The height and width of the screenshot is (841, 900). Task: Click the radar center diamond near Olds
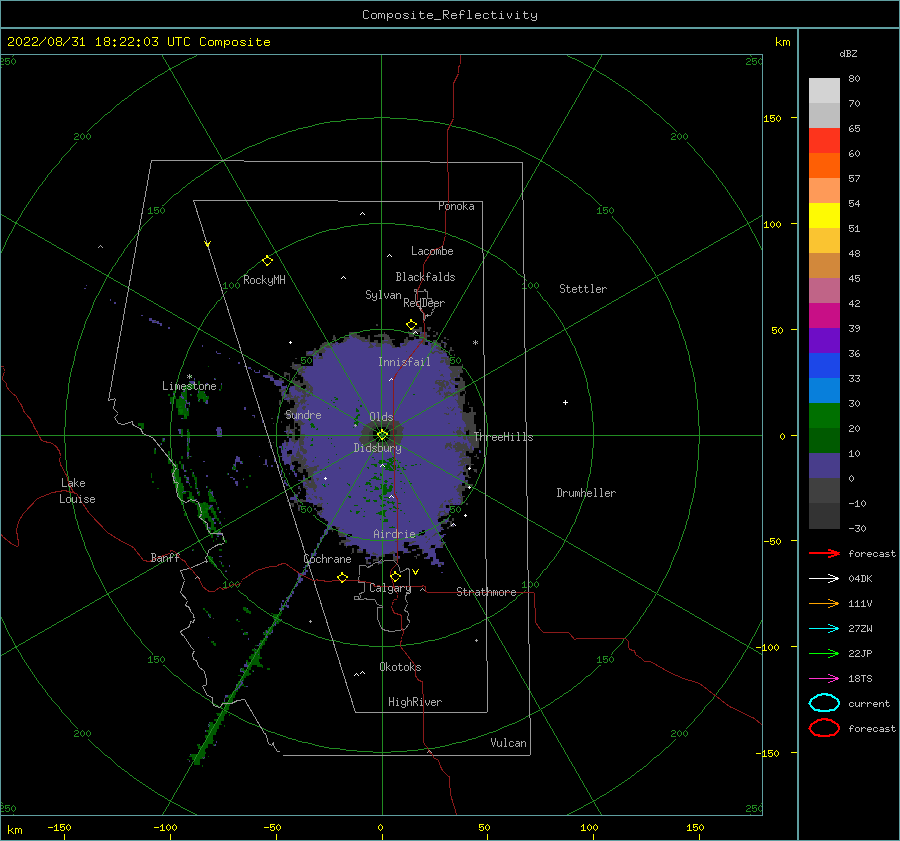click(x=382, y=435)
